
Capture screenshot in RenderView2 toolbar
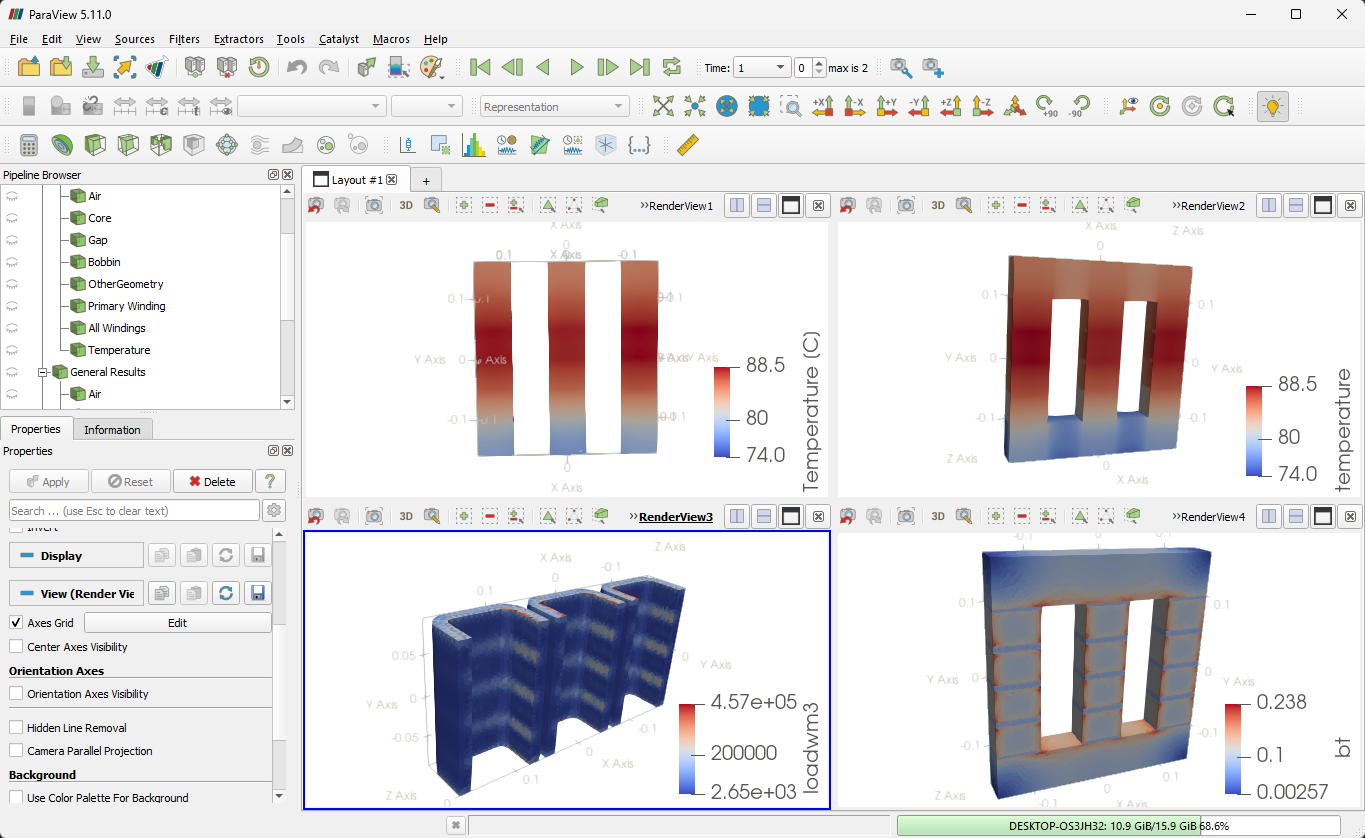pos(905,205)
